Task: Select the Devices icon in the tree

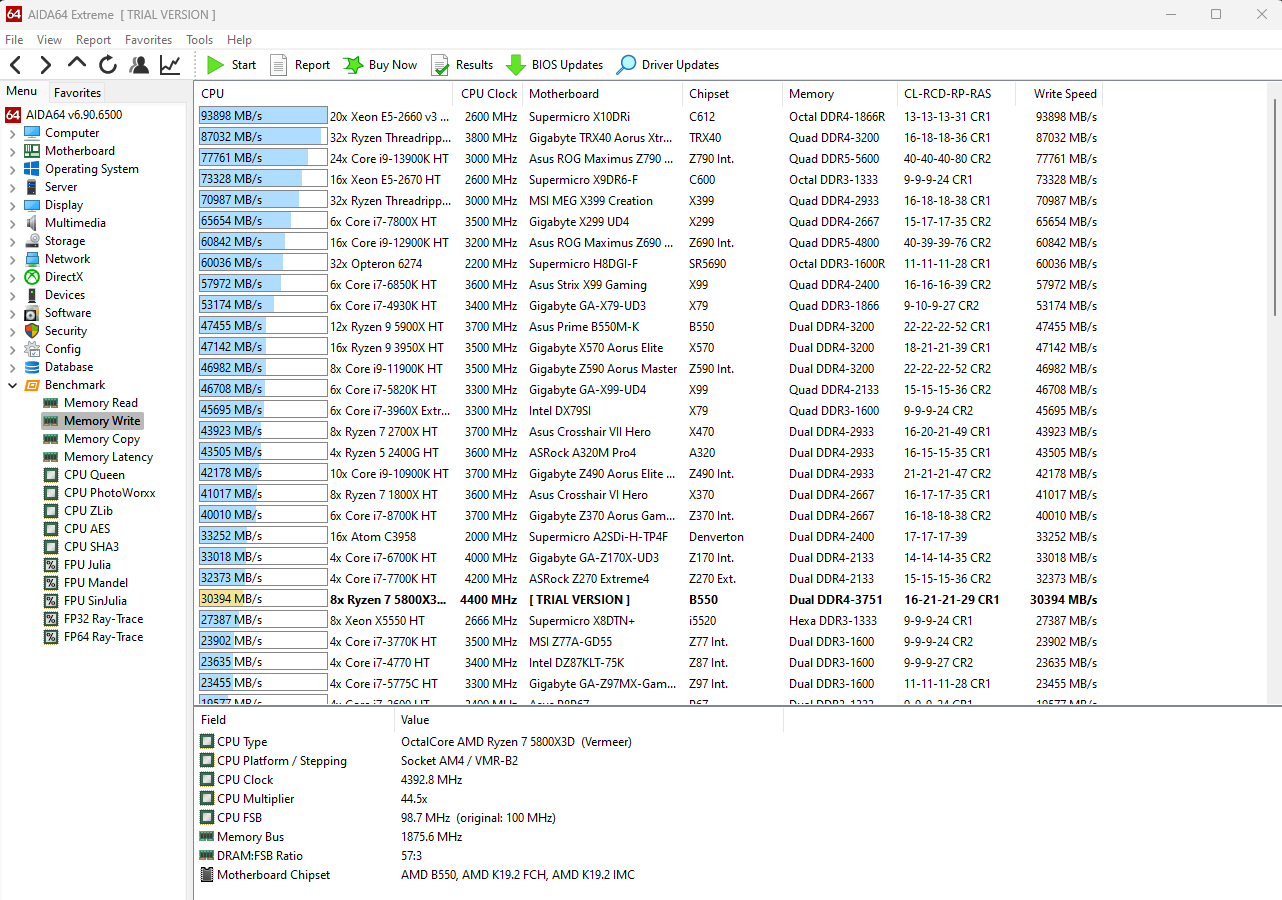Action: [x=32, y=295]
